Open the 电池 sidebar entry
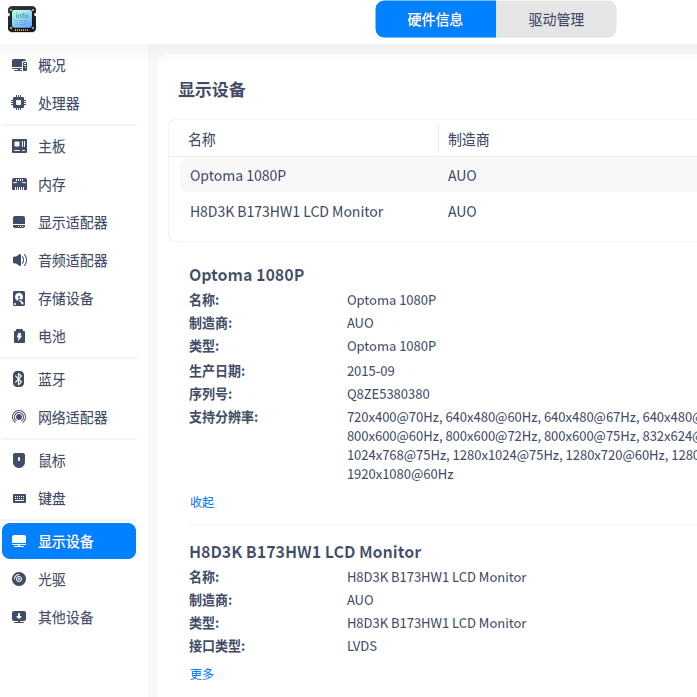Screen dimensions: 697x697 [69, 336]
